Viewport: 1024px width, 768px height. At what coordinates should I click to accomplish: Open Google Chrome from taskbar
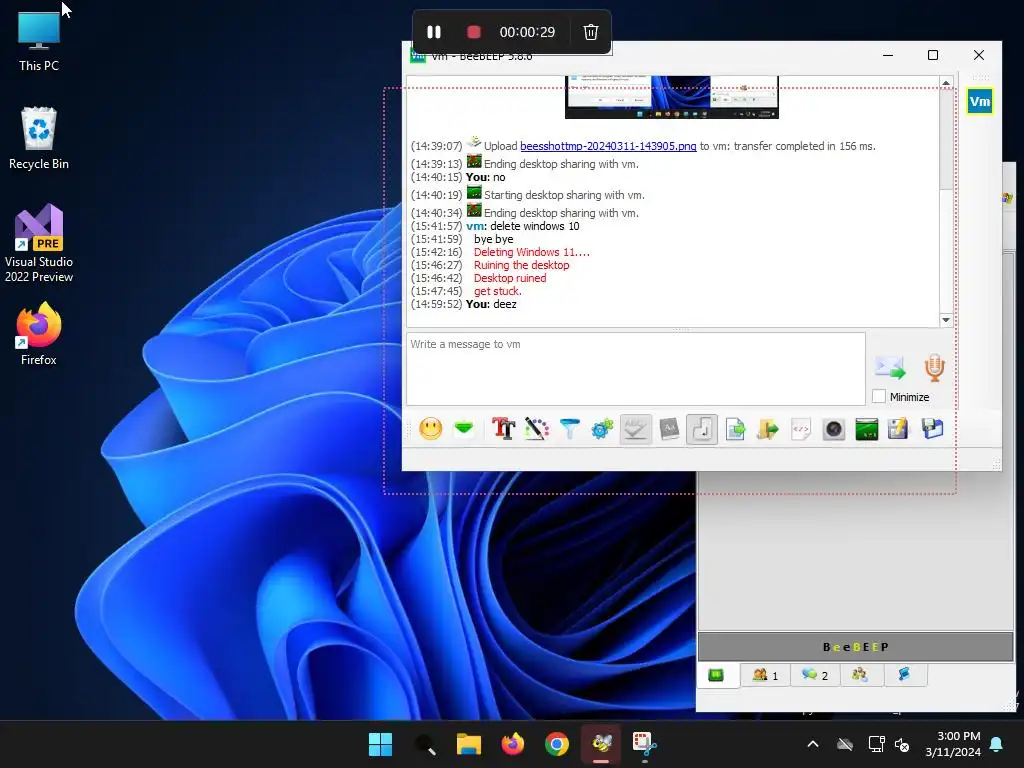pyautogui.click(x=556, y=744)
